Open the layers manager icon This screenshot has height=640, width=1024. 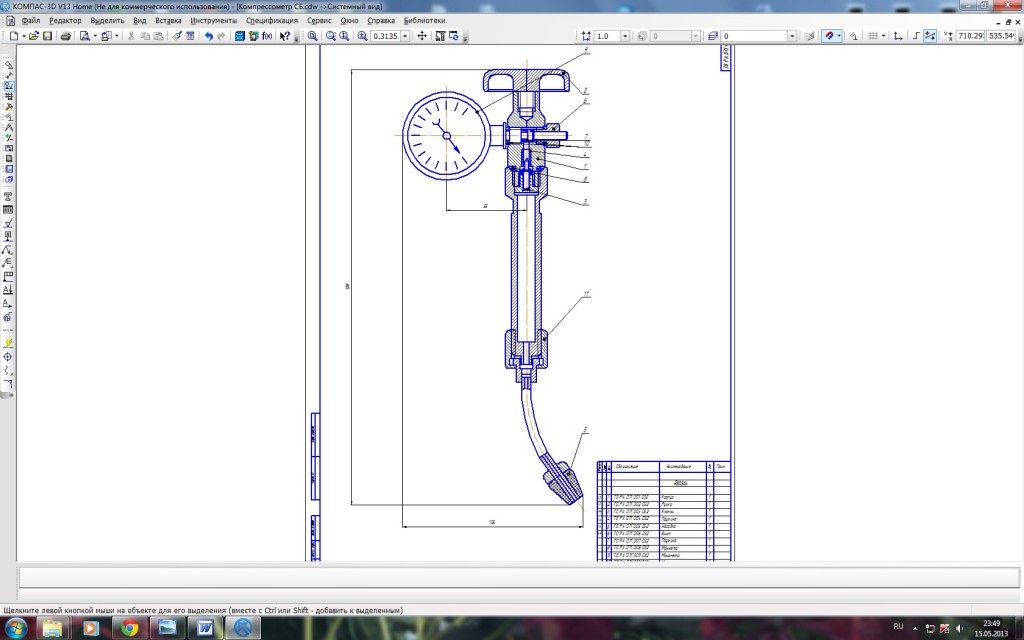click(712, 36)
